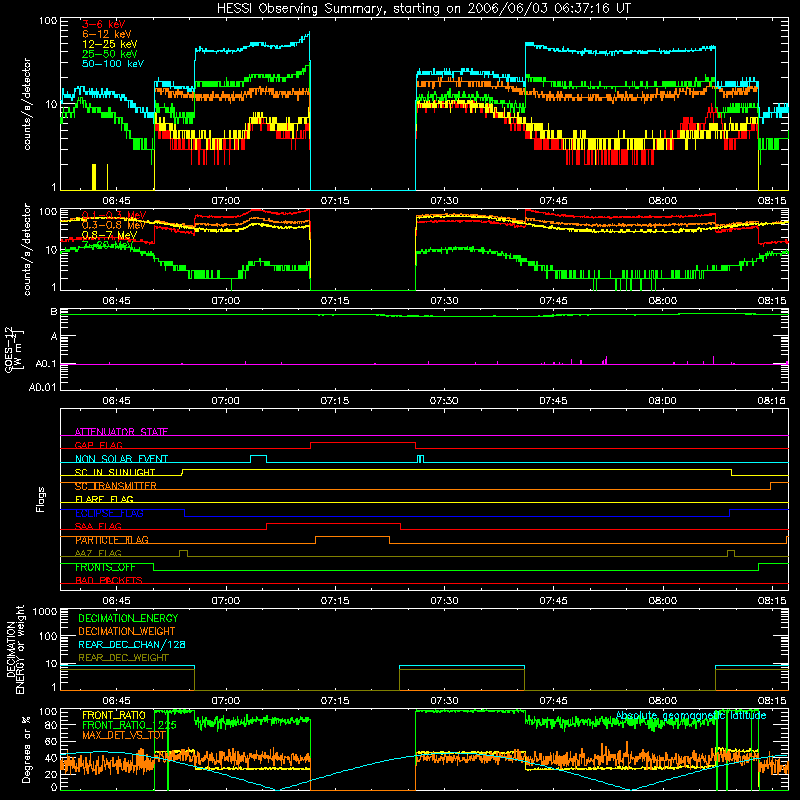Click the FRONTS_OFF flag label
The width and height of the screenshot is (800, 800).
pos(105,567)
